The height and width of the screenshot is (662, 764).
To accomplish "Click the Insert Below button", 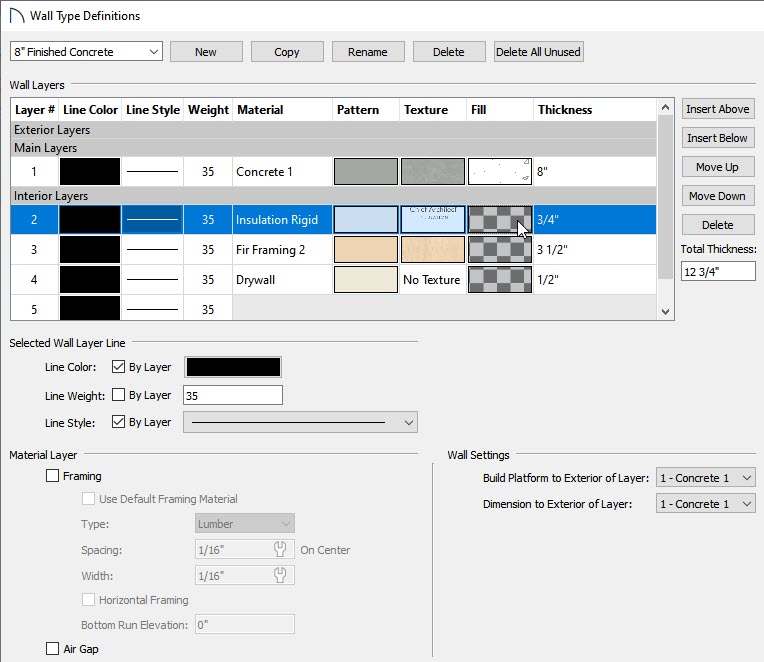I will point(718,138).
